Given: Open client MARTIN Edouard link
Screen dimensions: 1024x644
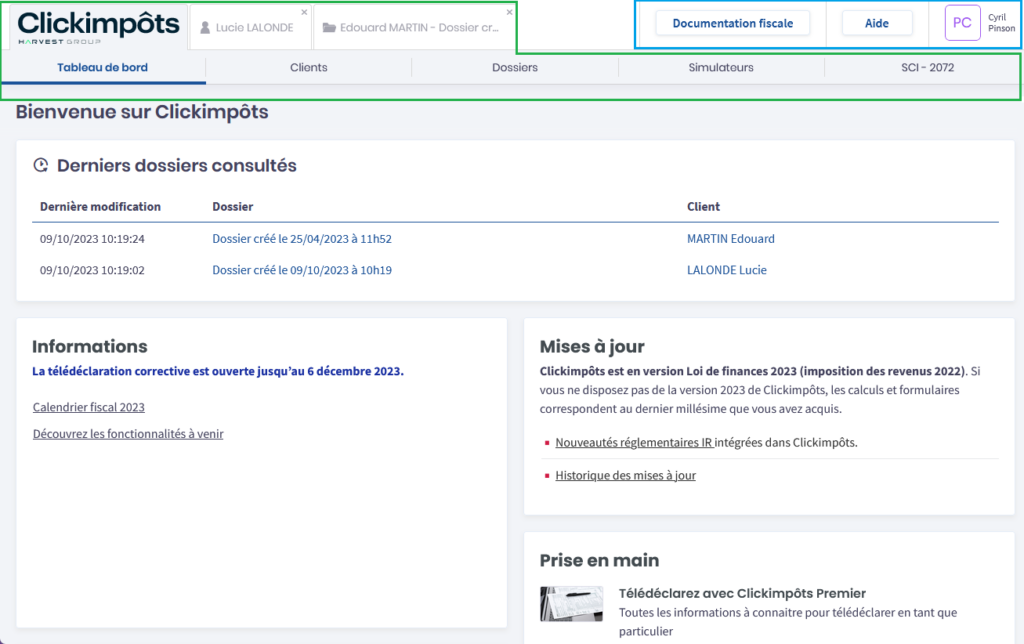Looking at the screenshot, I should 730,239.
